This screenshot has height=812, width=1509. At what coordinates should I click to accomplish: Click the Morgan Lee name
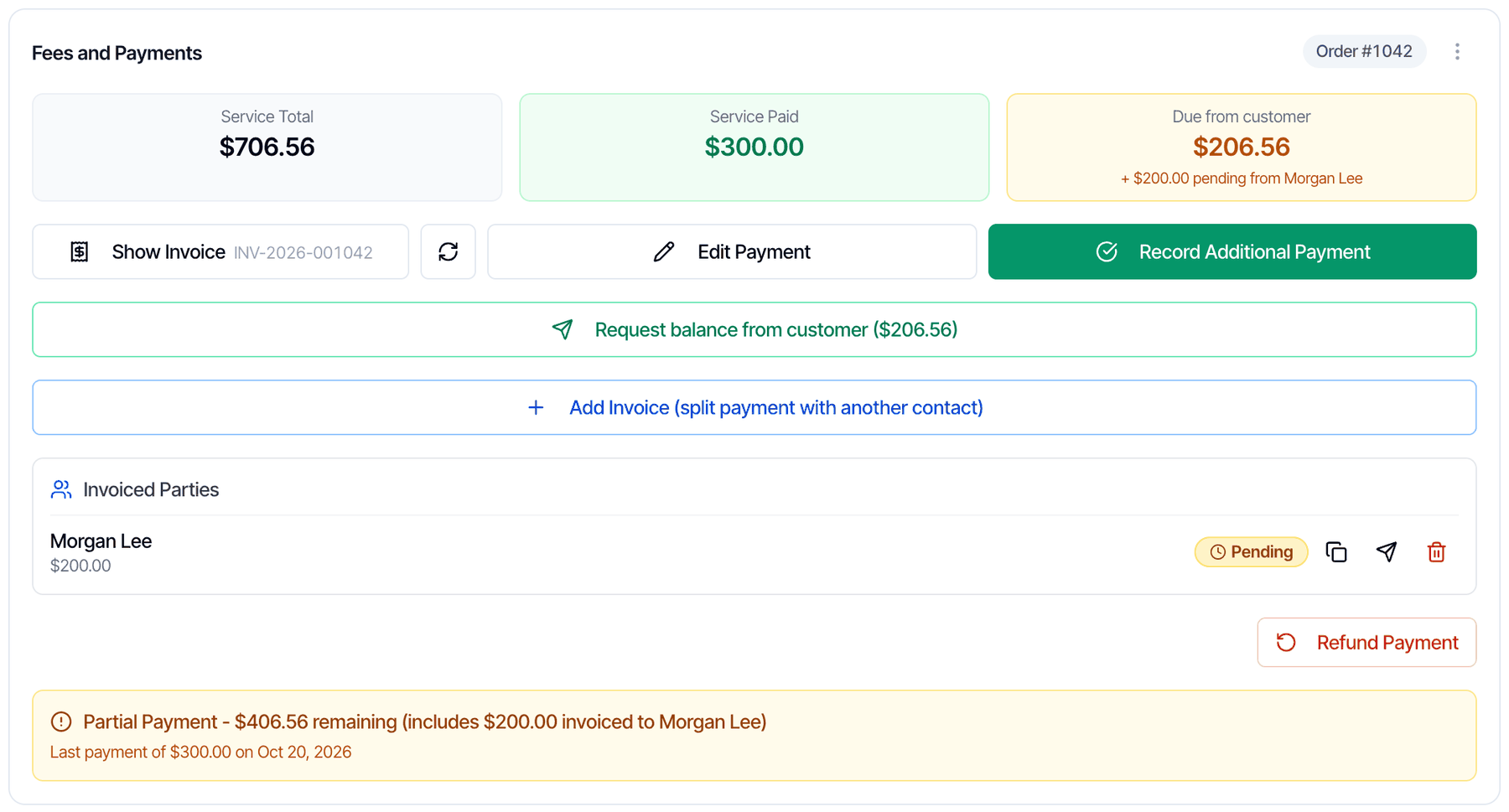pyautogui.click(x=101, y=541)
